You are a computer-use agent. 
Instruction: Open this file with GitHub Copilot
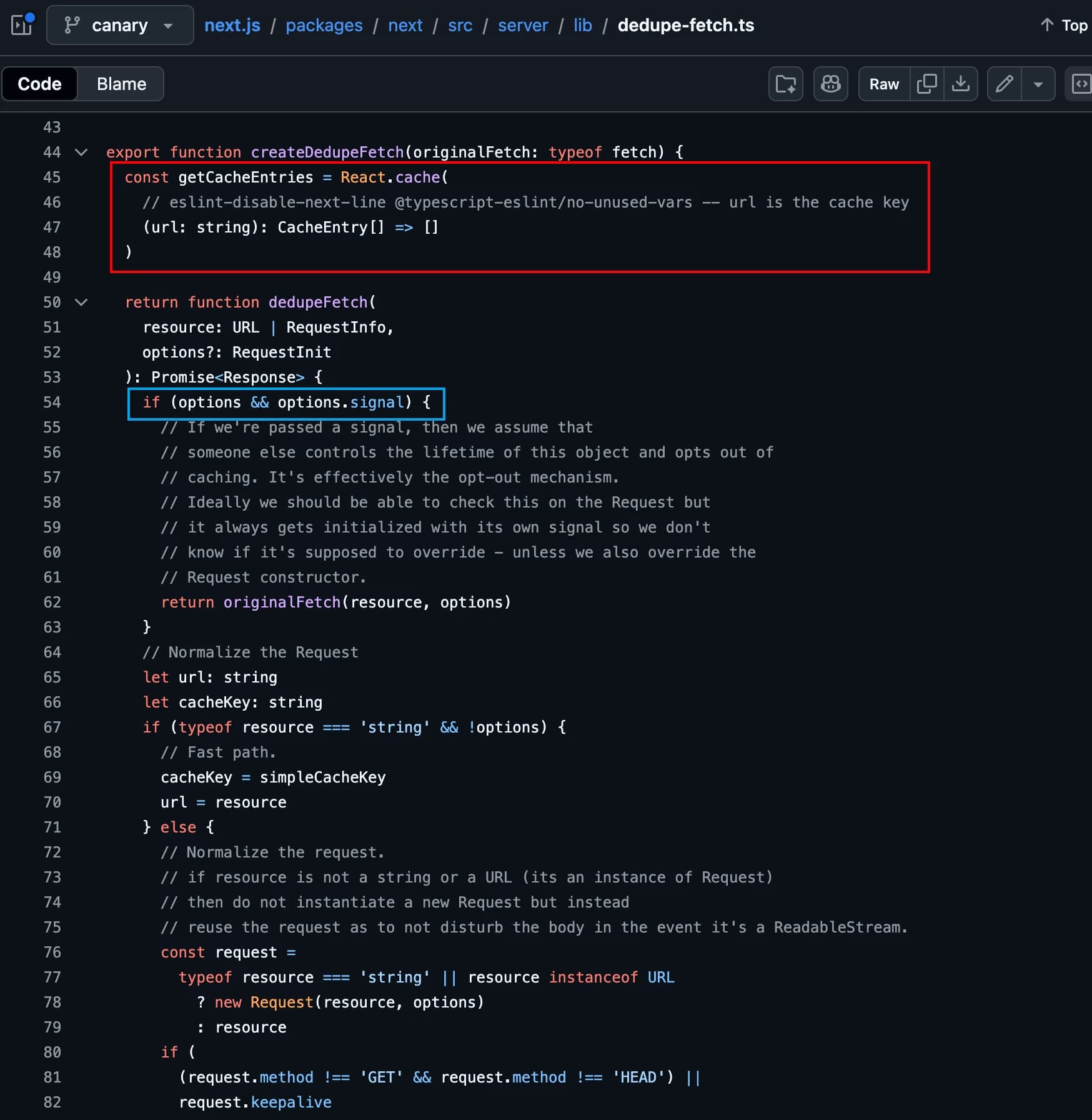pos(830,83)
